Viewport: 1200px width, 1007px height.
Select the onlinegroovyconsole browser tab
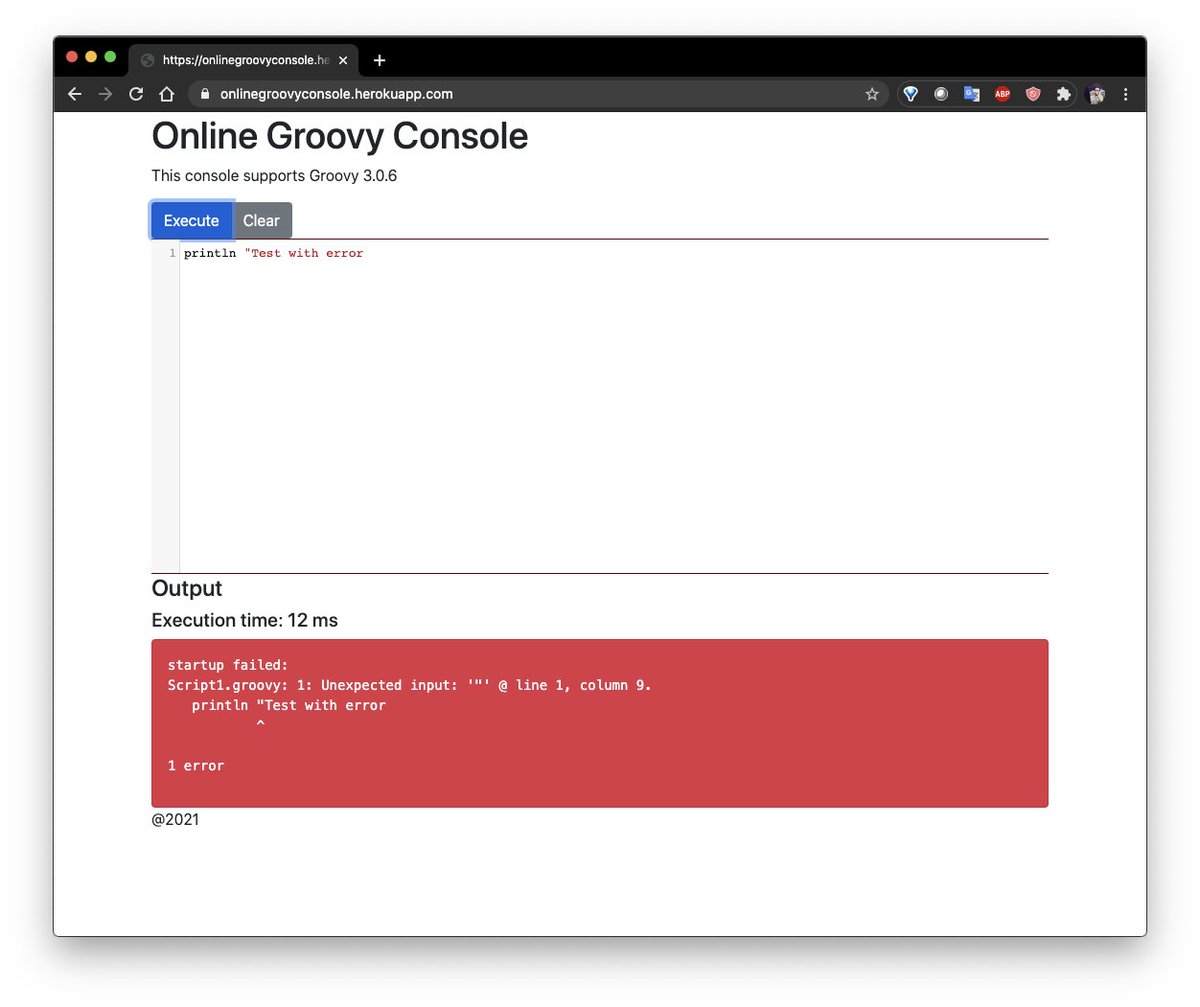click(243, 60)
